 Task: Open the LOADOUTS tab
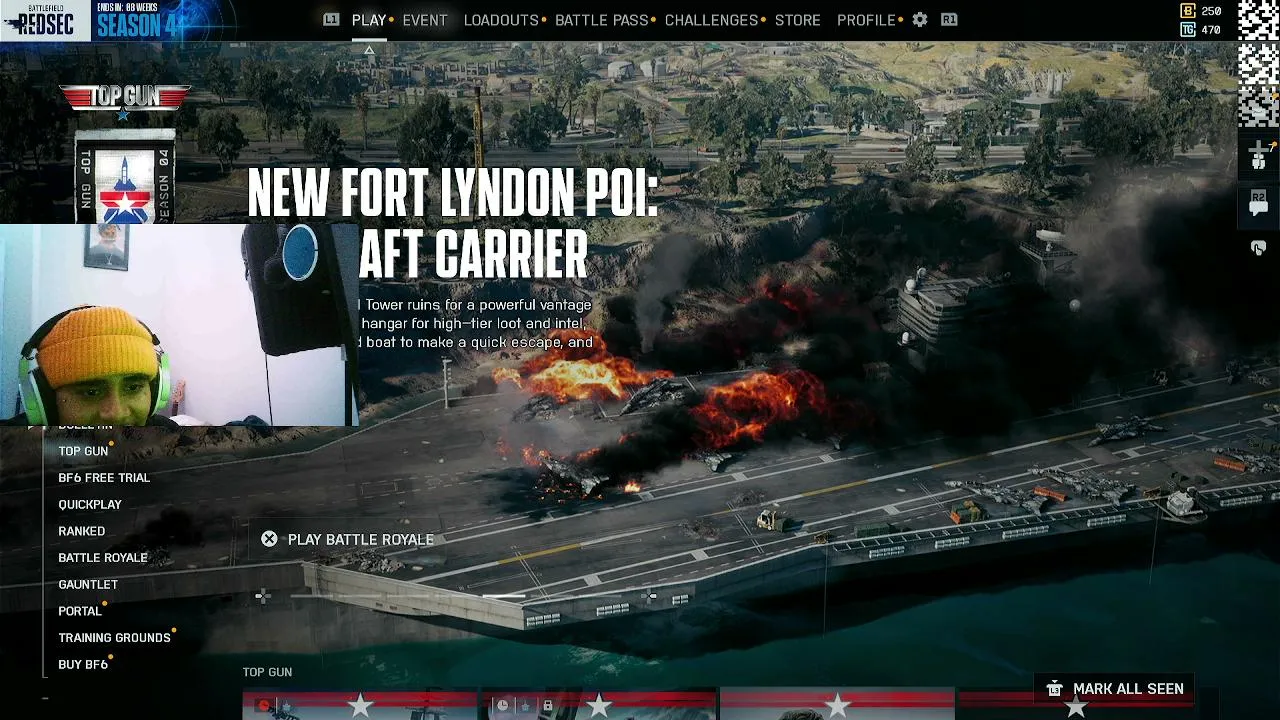pyautogui.click(x=501, y=20)
